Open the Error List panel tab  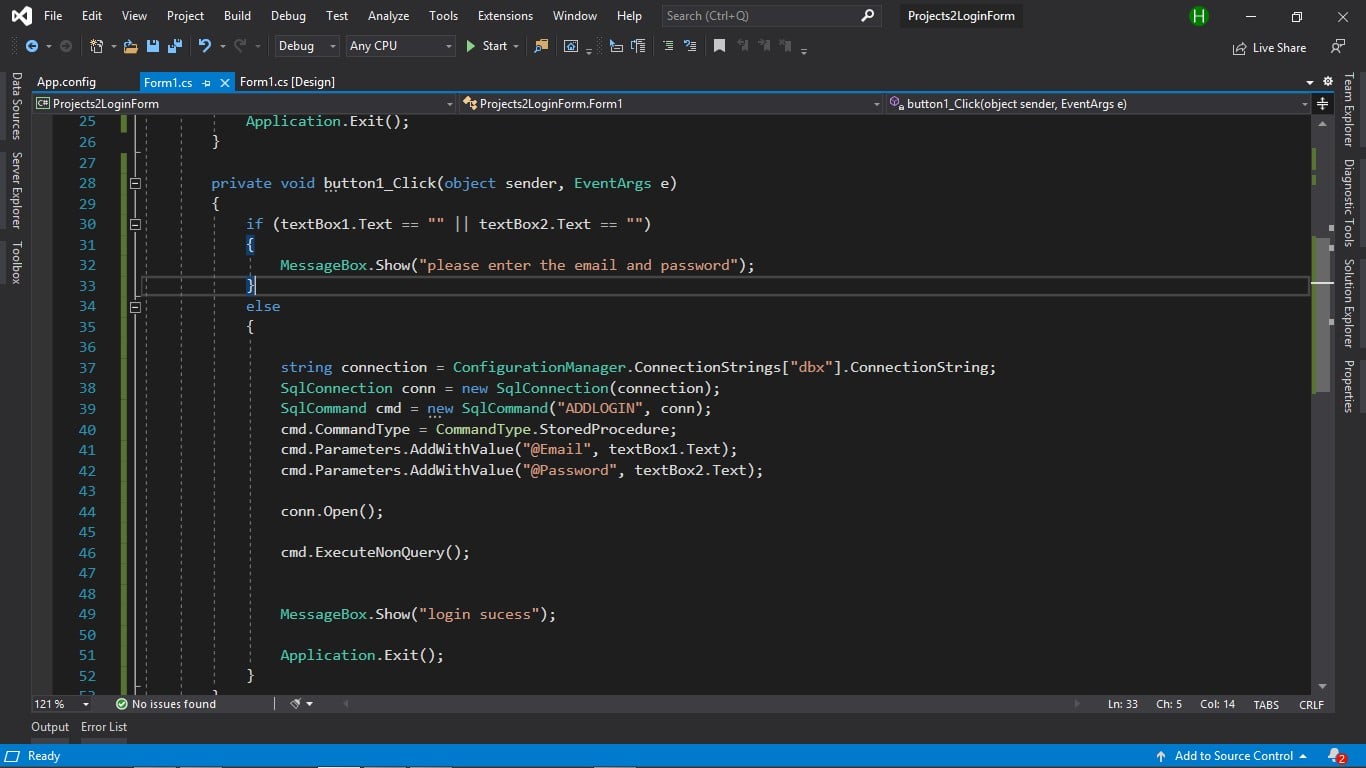pos(104,727)
